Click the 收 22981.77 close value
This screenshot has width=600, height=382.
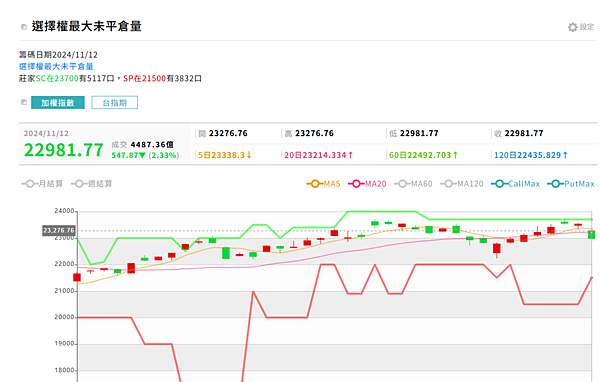point(518,133)
